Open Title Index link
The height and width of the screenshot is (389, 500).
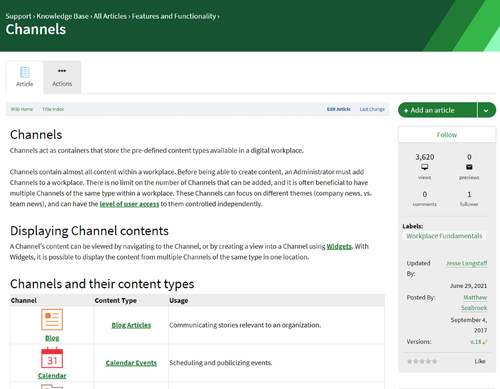[x=53, y=109]
